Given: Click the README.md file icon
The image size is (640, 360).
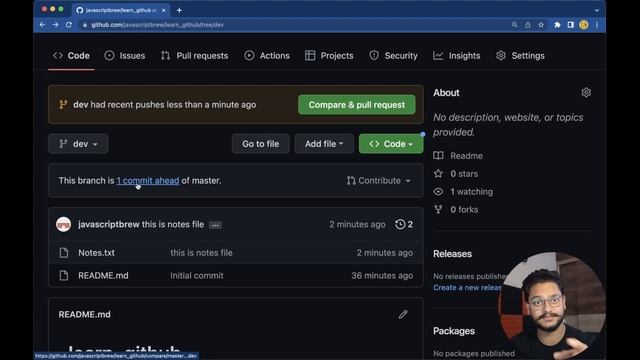Looking at the screenshot, I should point(64,276).
